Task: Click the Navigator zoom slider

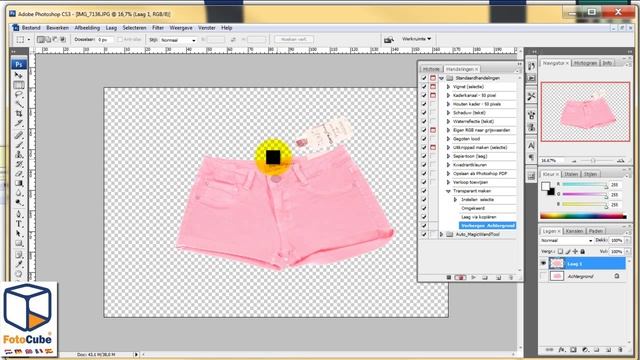Action: tap(593, 161)
